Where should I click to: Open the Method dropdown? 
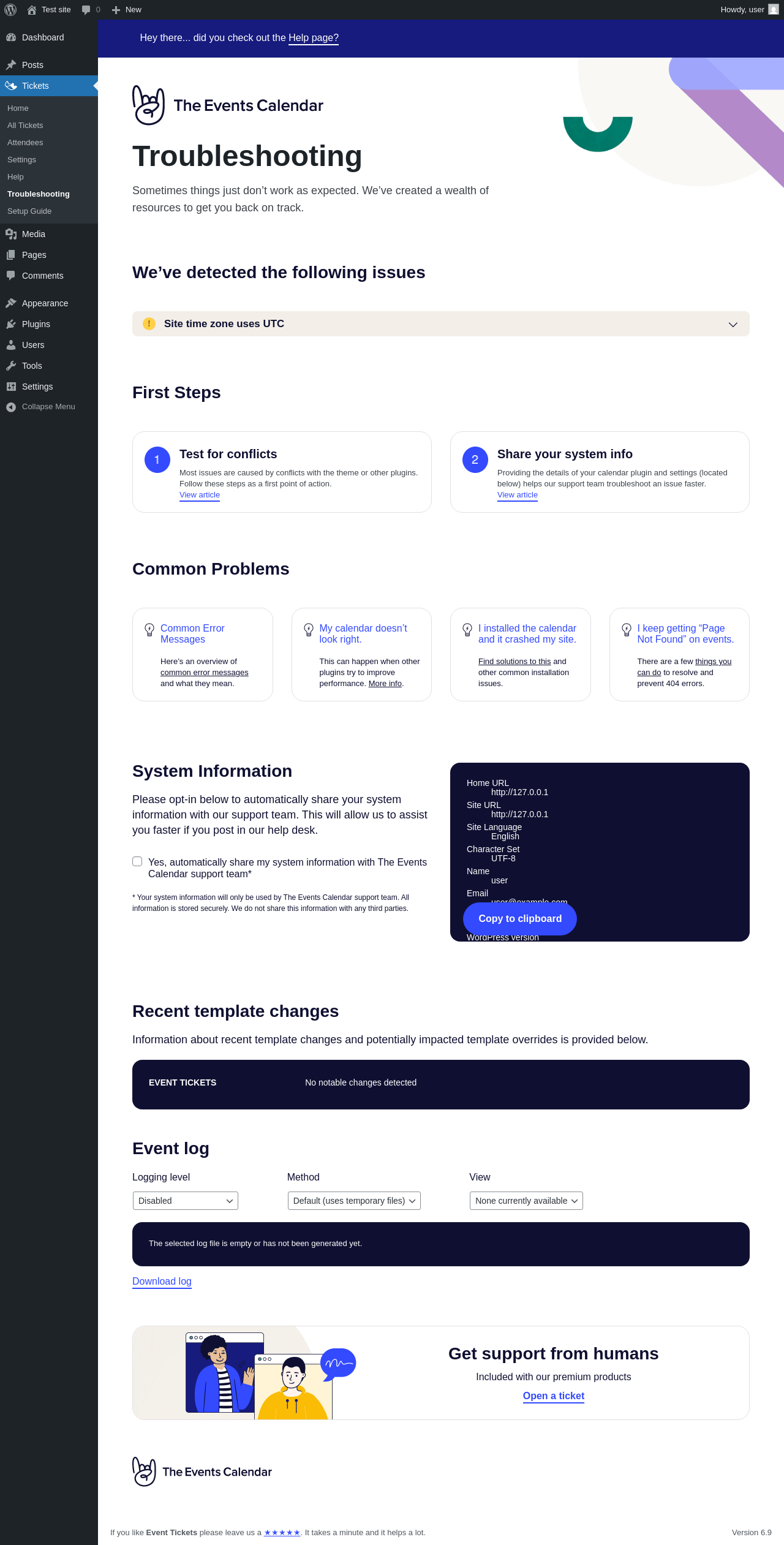coord(354,1201)
